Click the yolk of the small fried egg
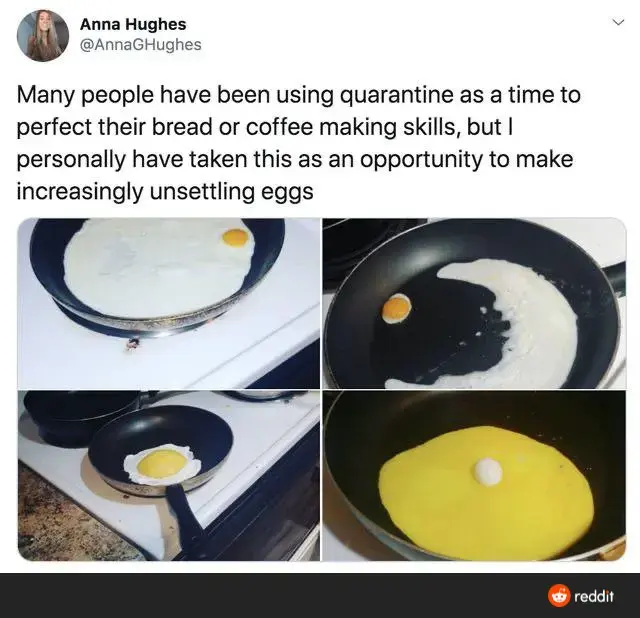The width and height of the screenshot is (640, 618). pyautogui.click(x=162, y=463)
